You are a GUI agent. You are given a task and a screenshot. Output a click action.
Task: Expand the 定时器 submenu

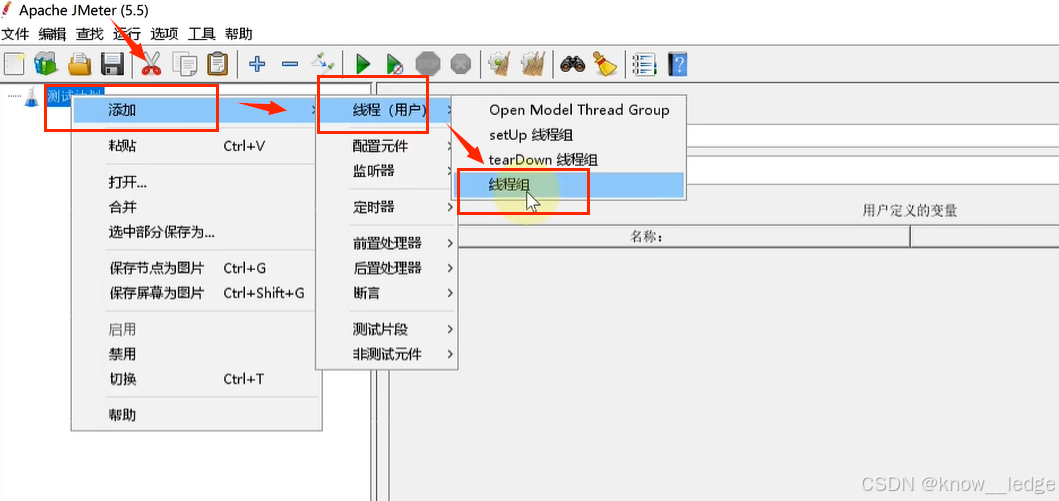(387, 207)
